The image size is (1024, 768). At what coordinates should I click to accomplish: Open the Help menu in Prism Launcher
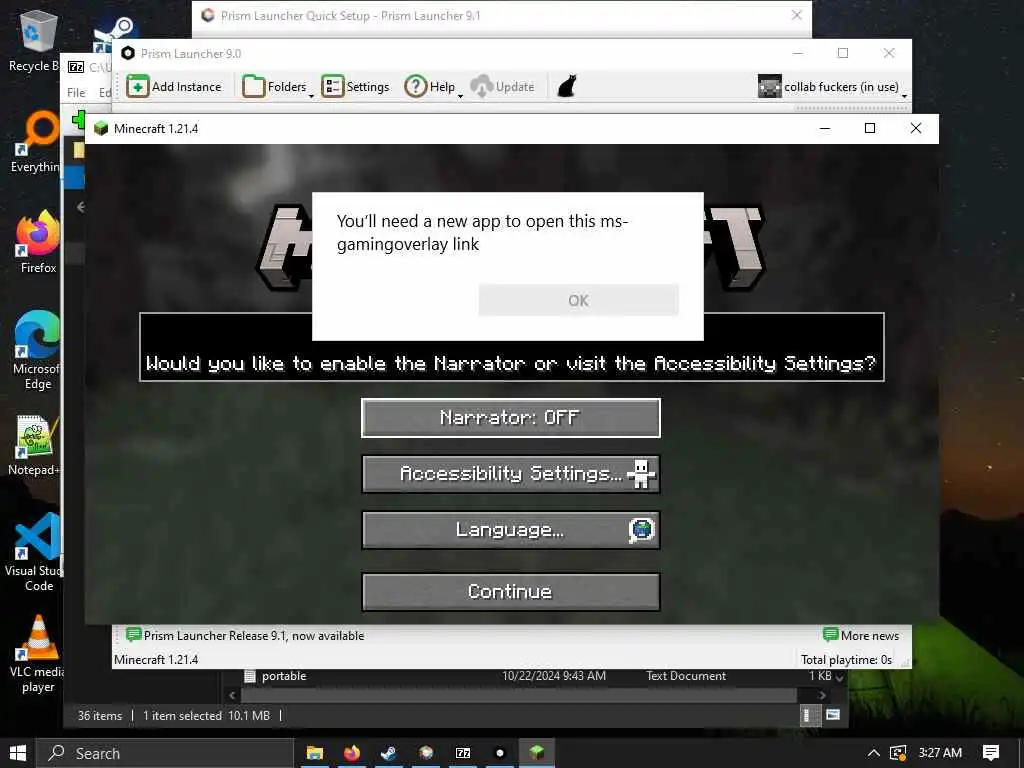click(433, 86)
